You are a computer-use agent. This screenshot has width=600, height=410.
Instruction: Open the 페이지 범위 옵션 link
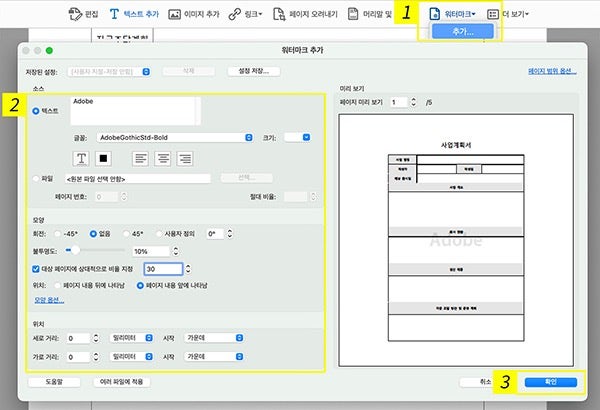coord(552,71)
